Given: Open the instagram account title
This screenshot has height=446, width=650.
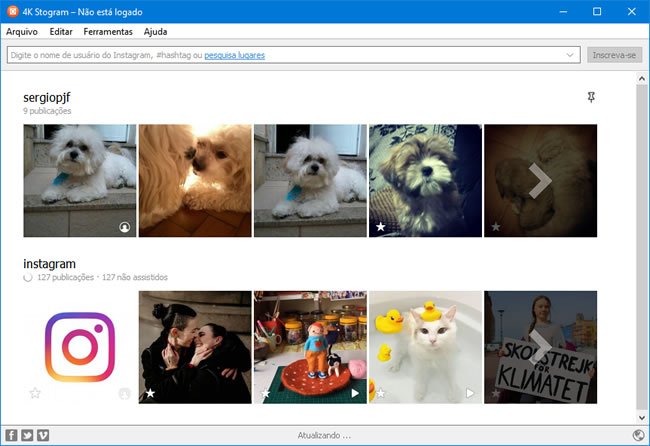Looking at the screenshot, I should coord(49,264).
